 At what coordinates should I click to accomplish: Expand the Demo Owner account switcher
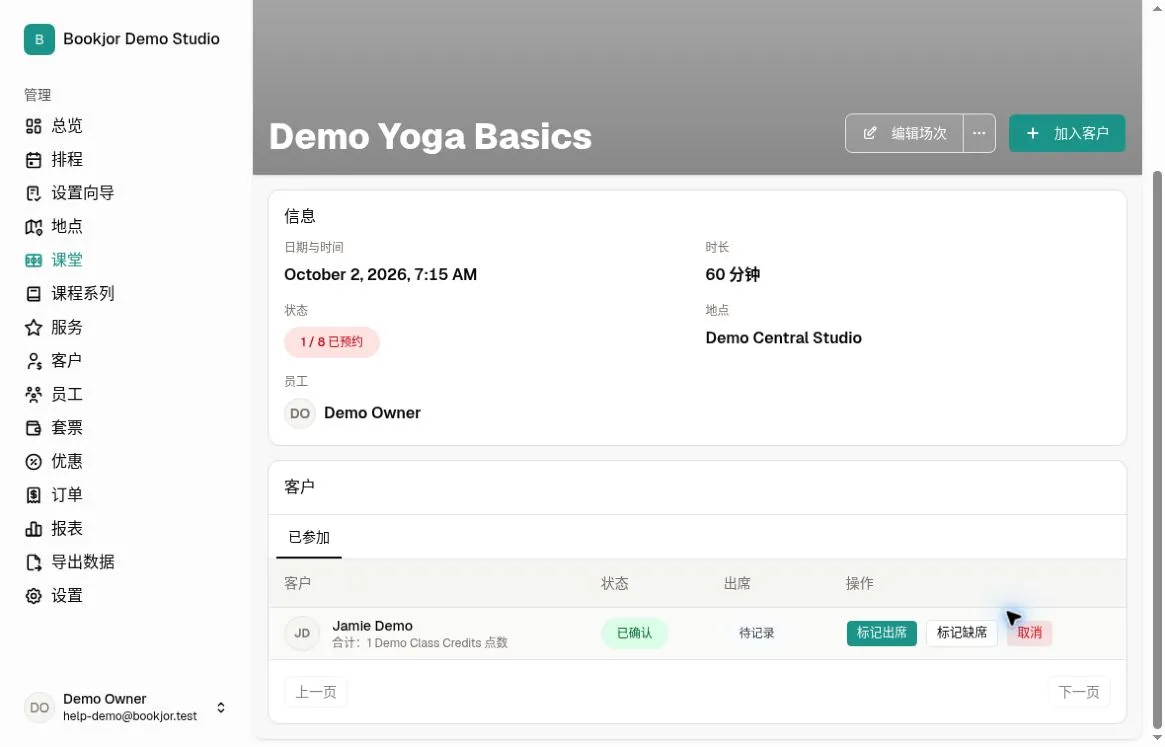pos(221,708)
